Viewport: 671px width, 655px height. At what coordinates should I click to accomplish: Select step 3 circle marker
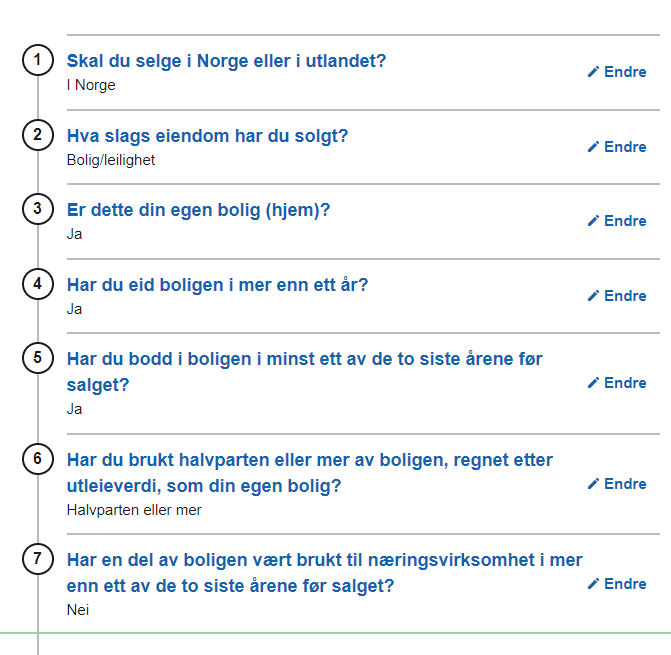(37, 209)
